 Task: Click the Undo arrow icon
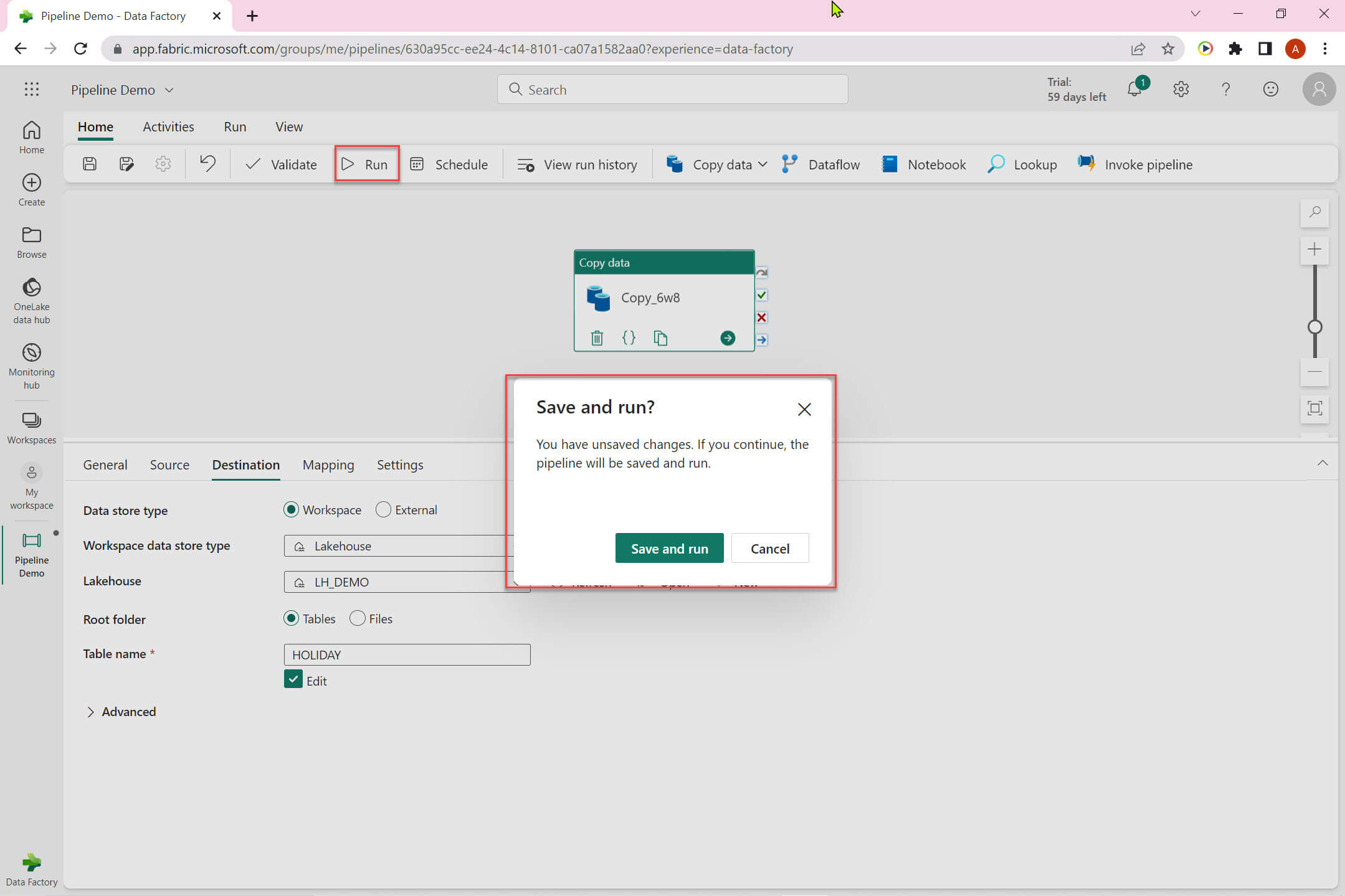[207, 164]
